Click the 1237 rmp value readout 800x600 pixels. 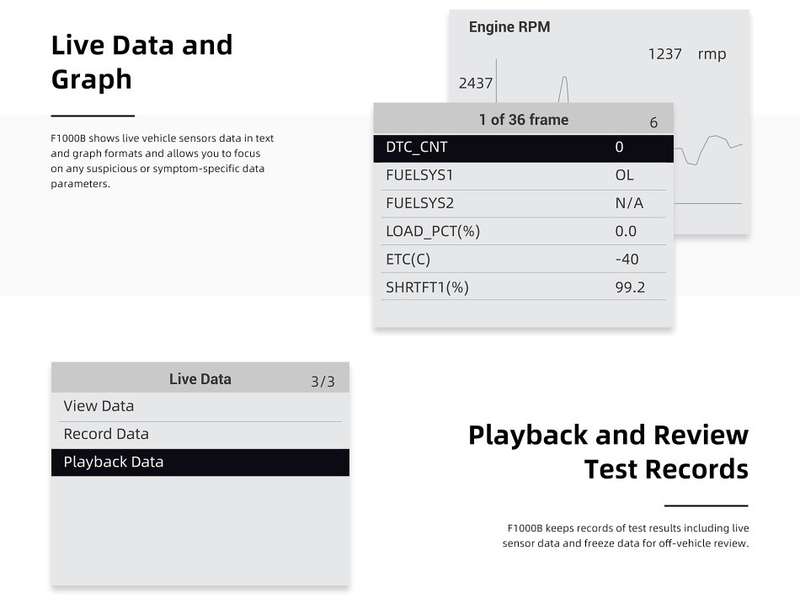[687, 54]
